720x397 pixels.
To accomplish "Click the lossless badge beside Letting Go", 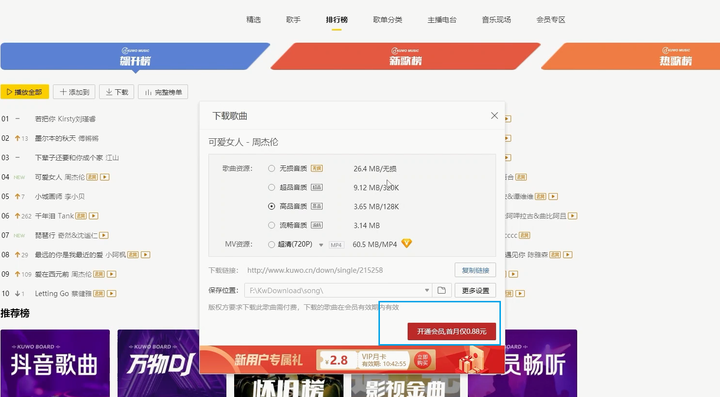I will click(99, 293).
